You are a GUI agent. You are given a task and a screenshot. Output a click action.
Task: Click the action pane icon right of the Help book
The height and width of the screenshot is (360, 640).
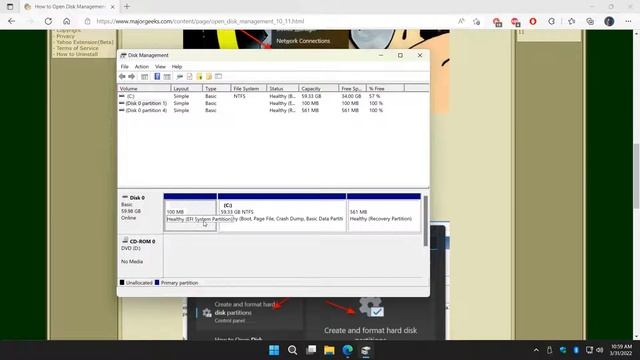[167, 76]
